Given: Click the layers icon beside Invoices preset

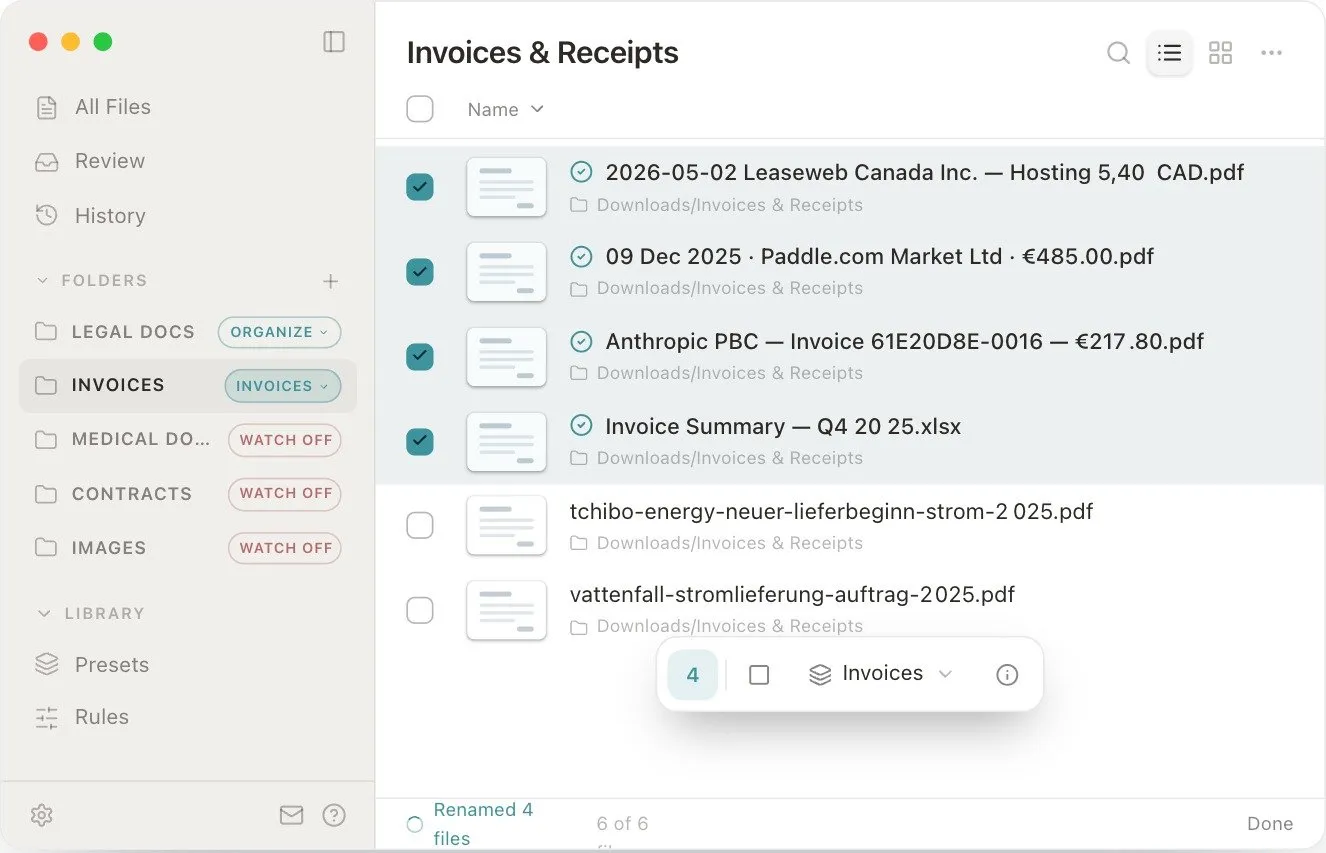Looking at the screenshot, I should click(820, 675).
